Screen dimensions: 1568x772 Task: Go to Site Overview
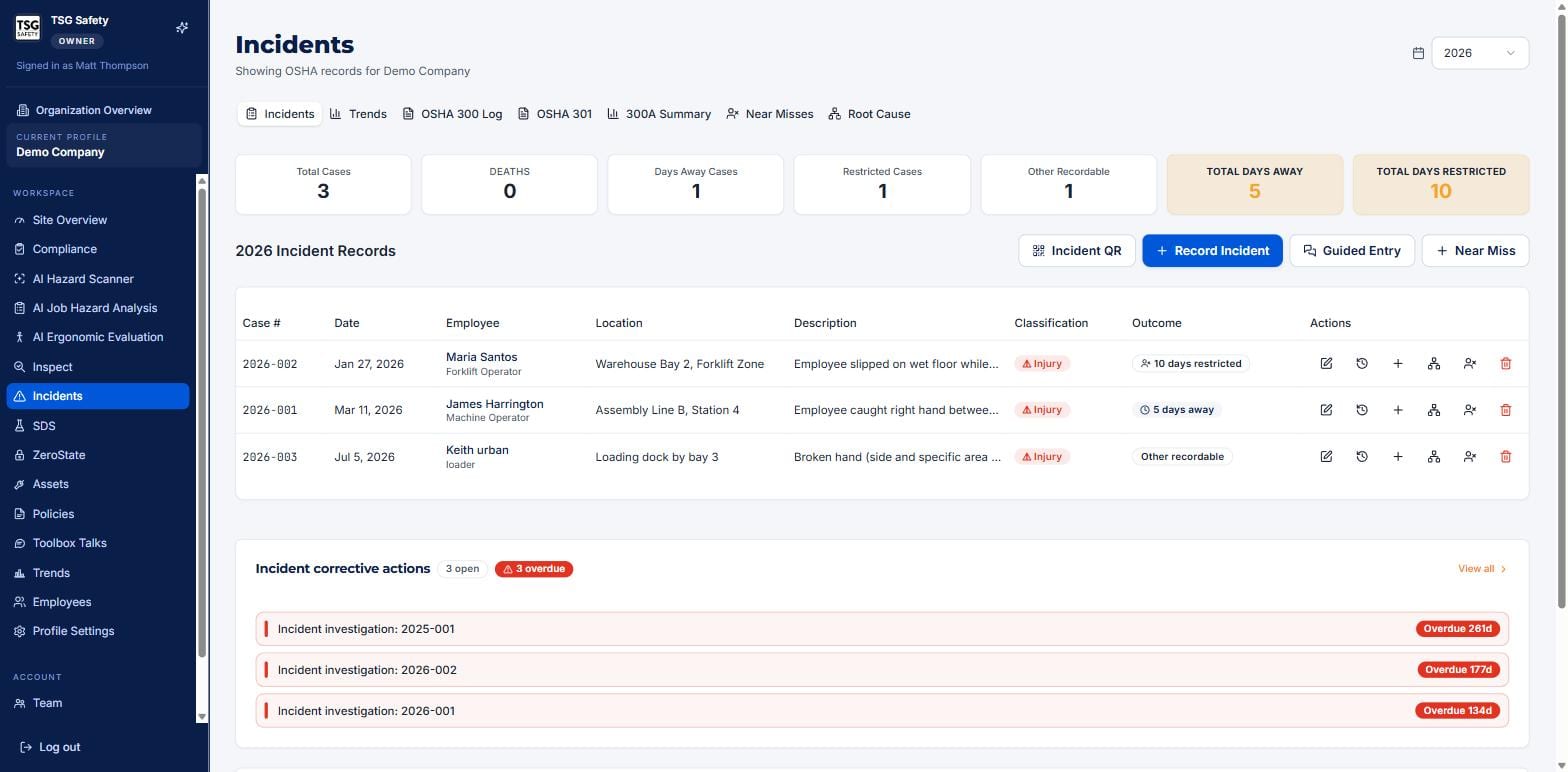98,220
